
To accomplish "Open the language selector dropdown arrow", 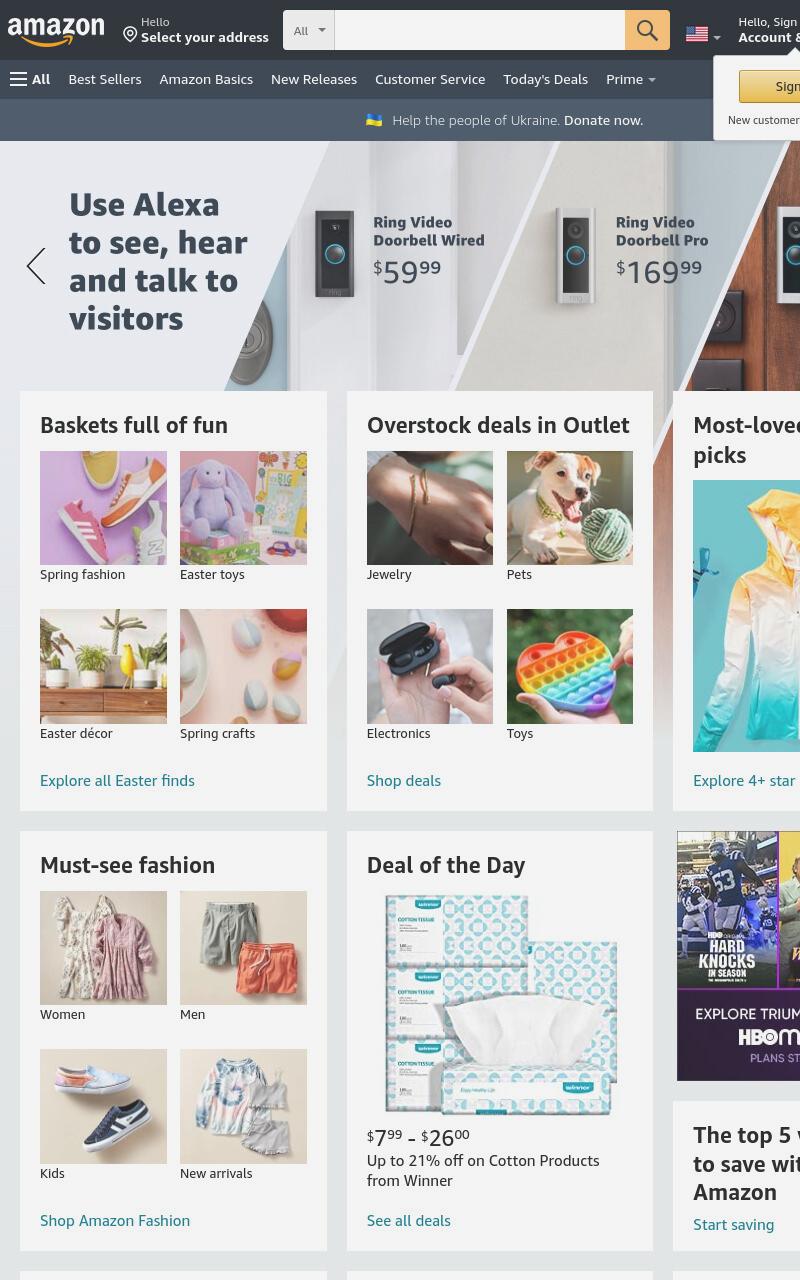I will point(717,38).
